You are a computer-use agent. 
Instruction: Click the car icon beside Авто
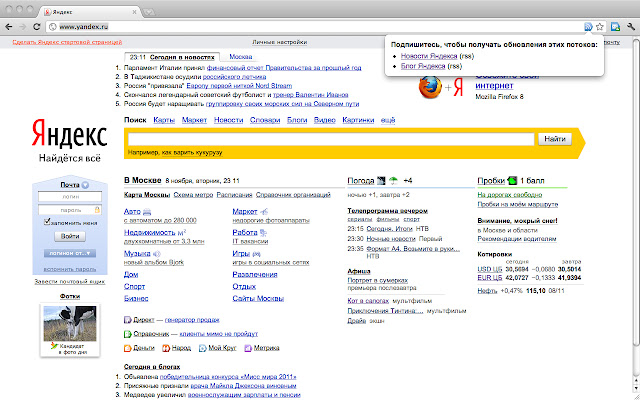pyautogui.click(x=147, y=212)
